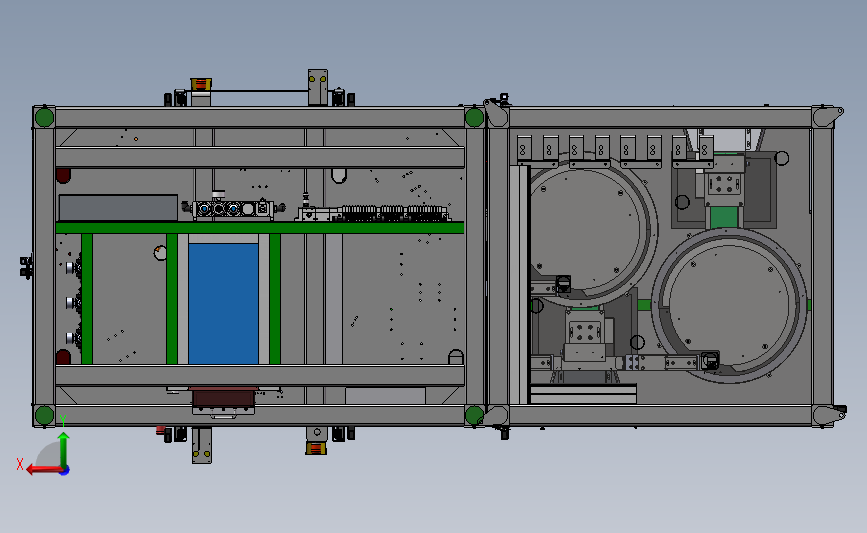Select the orange coil part above the frame
Image resolution: width=867 pixels, height=533 pixels.
click(201, 85)
